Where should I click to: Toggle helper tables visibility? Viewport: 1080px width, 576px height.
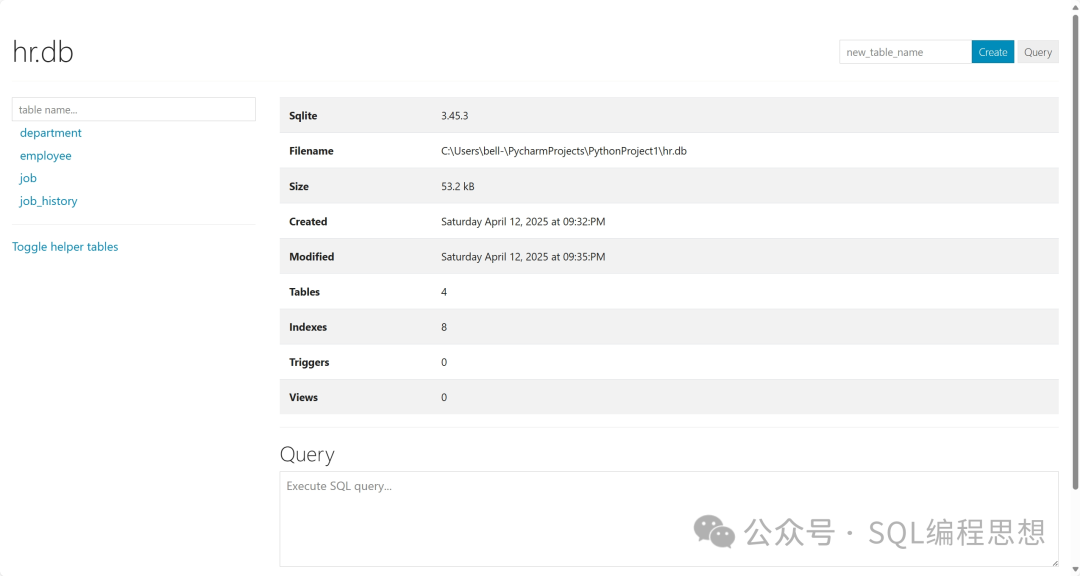pos(65,247)
